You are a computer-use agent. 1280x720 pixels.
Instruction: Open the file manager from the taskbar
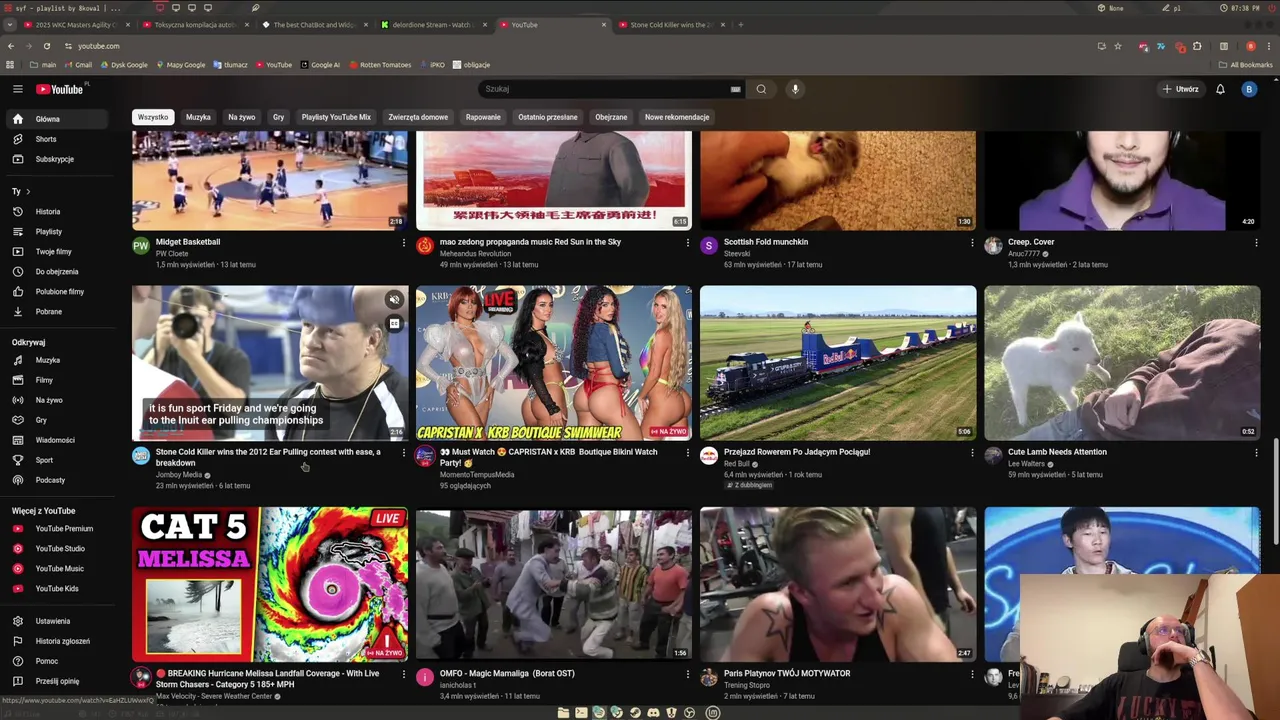(x=563, y=713)
